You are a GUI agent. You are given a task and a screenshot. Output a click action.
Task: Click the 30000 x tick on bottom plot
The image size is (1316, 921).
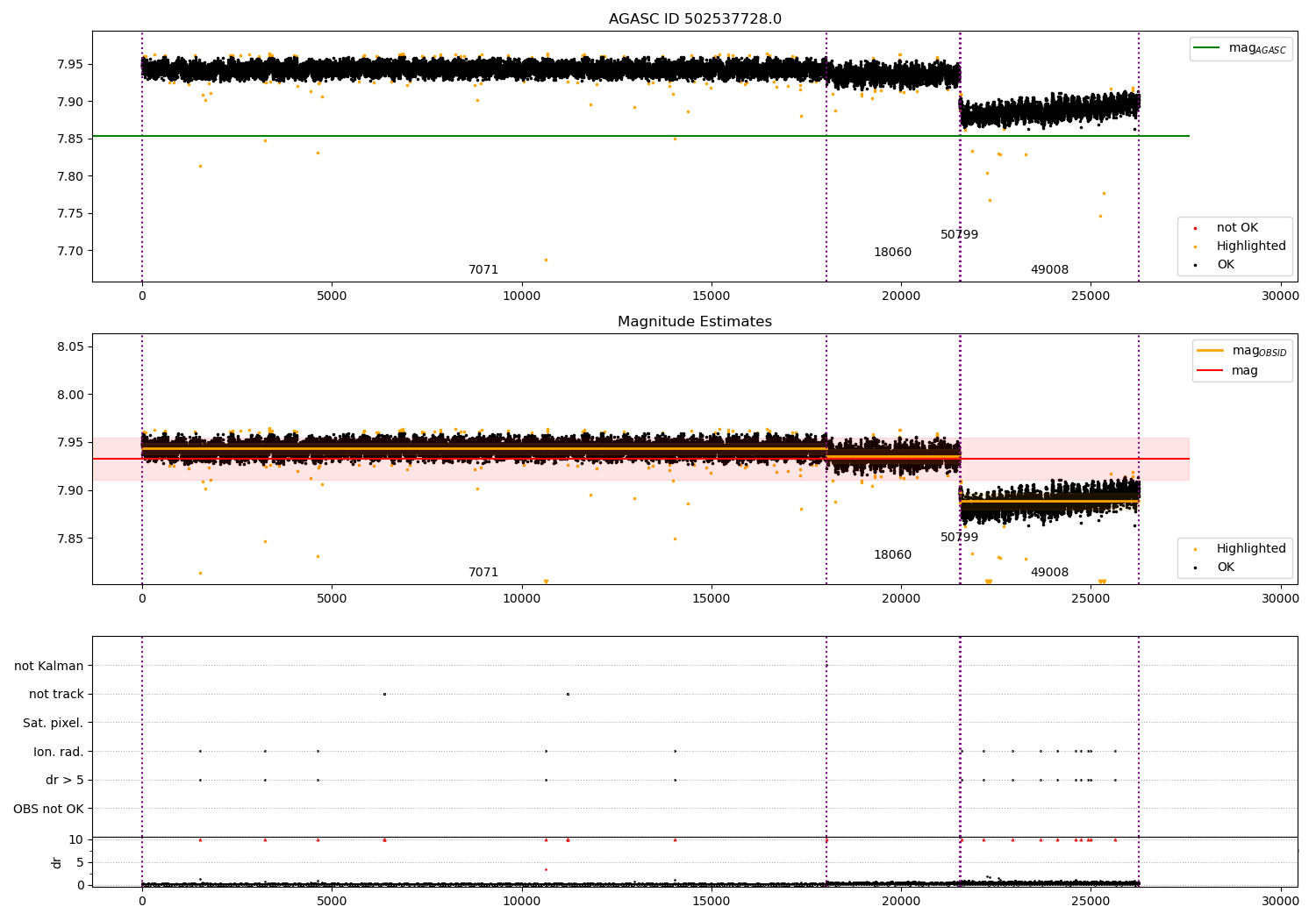[x=1280, y=901]
